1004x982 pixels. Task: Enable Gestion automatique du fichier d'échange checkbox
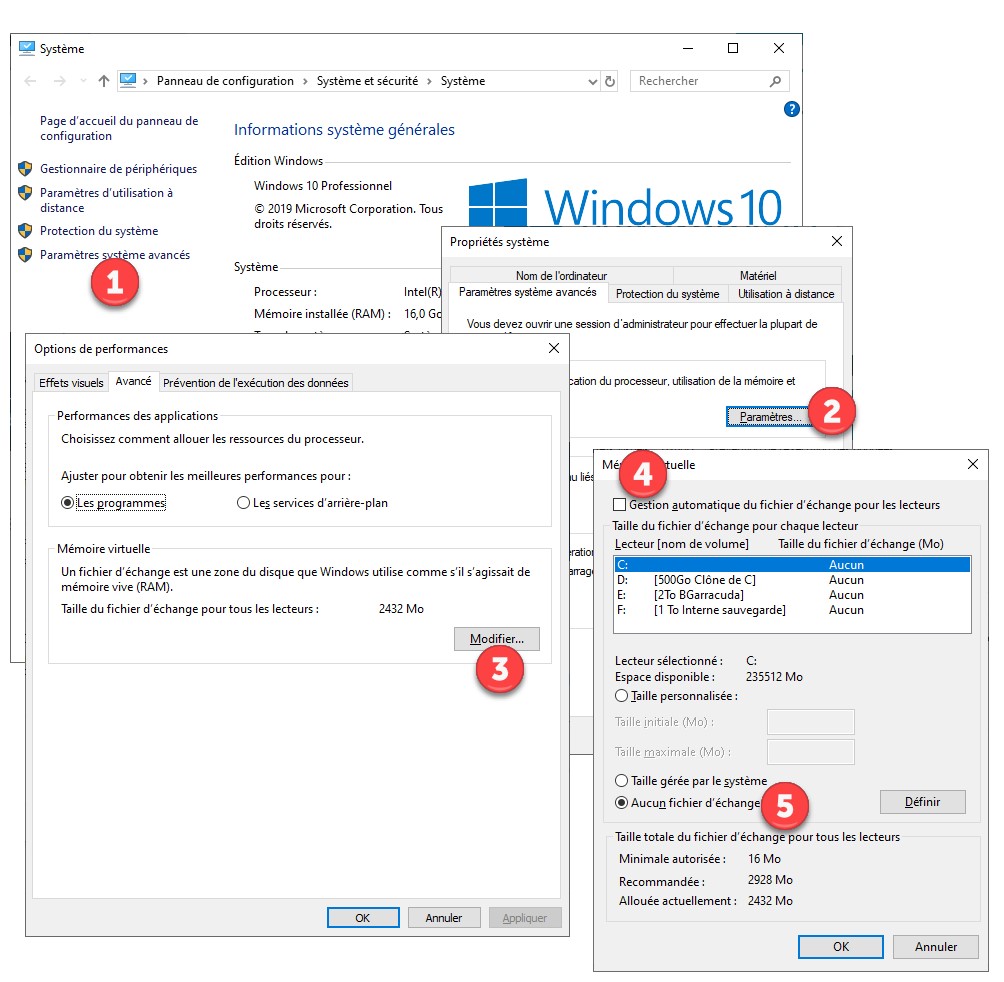619,505
